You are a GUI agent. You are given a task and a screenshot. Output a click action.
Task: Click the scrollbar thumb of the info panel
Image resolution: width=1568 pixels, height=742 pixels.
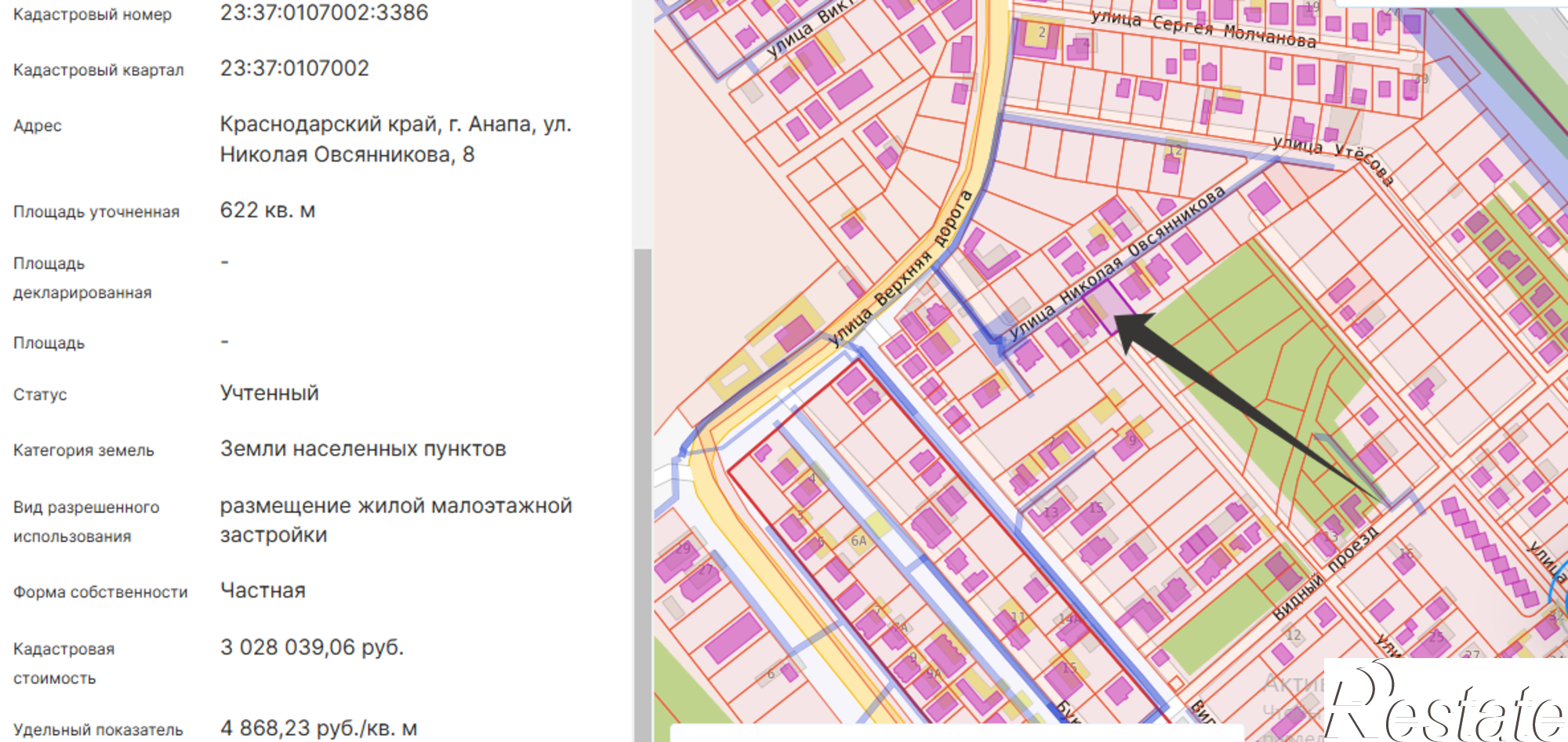(x=643, y=494)
